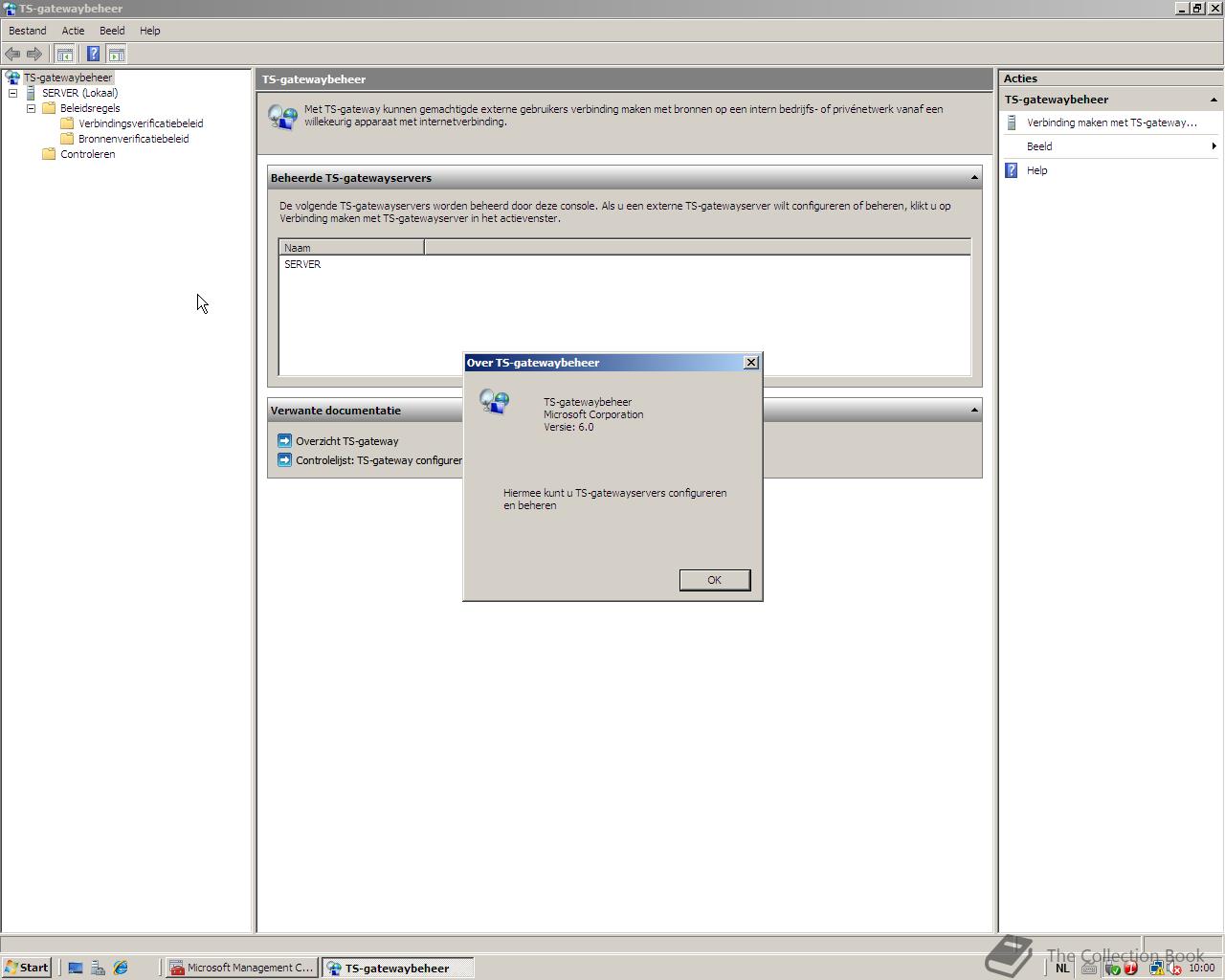Screen dimensions: 1225x980
Task: Click the Beleidsregels folder icon
Action: pos(49,108)
